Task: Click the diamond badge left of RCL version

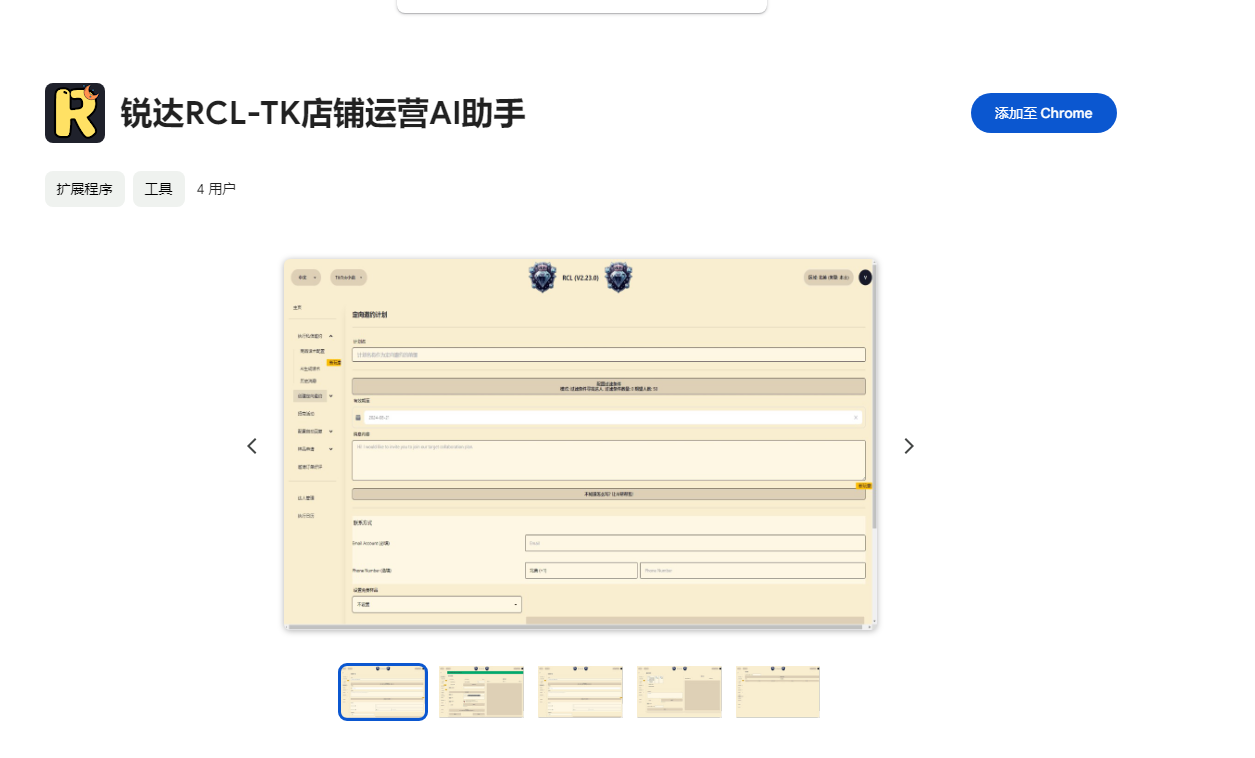Action: 542,277
